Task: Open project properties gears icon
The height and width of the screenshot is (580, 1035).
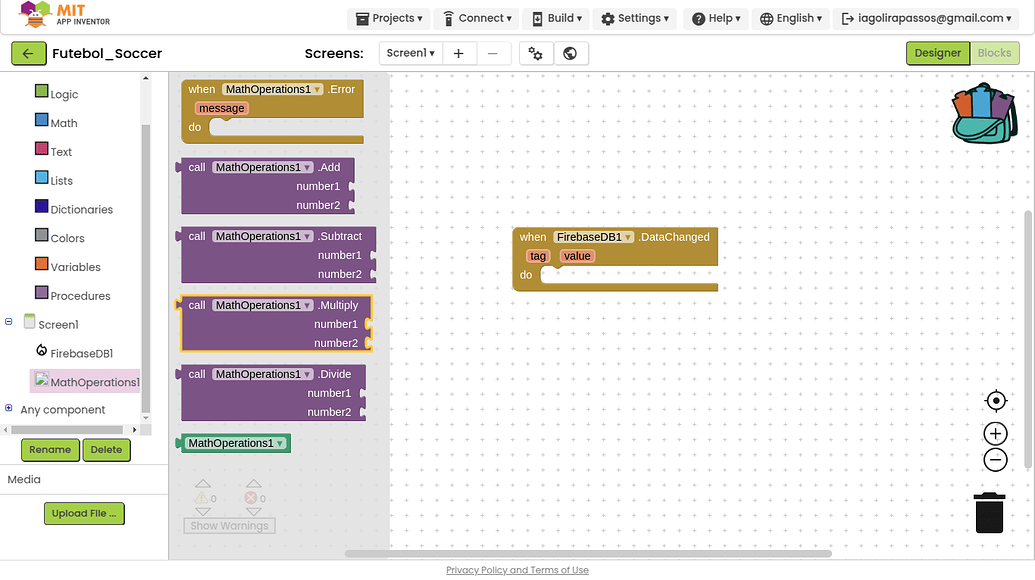Action: (x=536, y=54)
